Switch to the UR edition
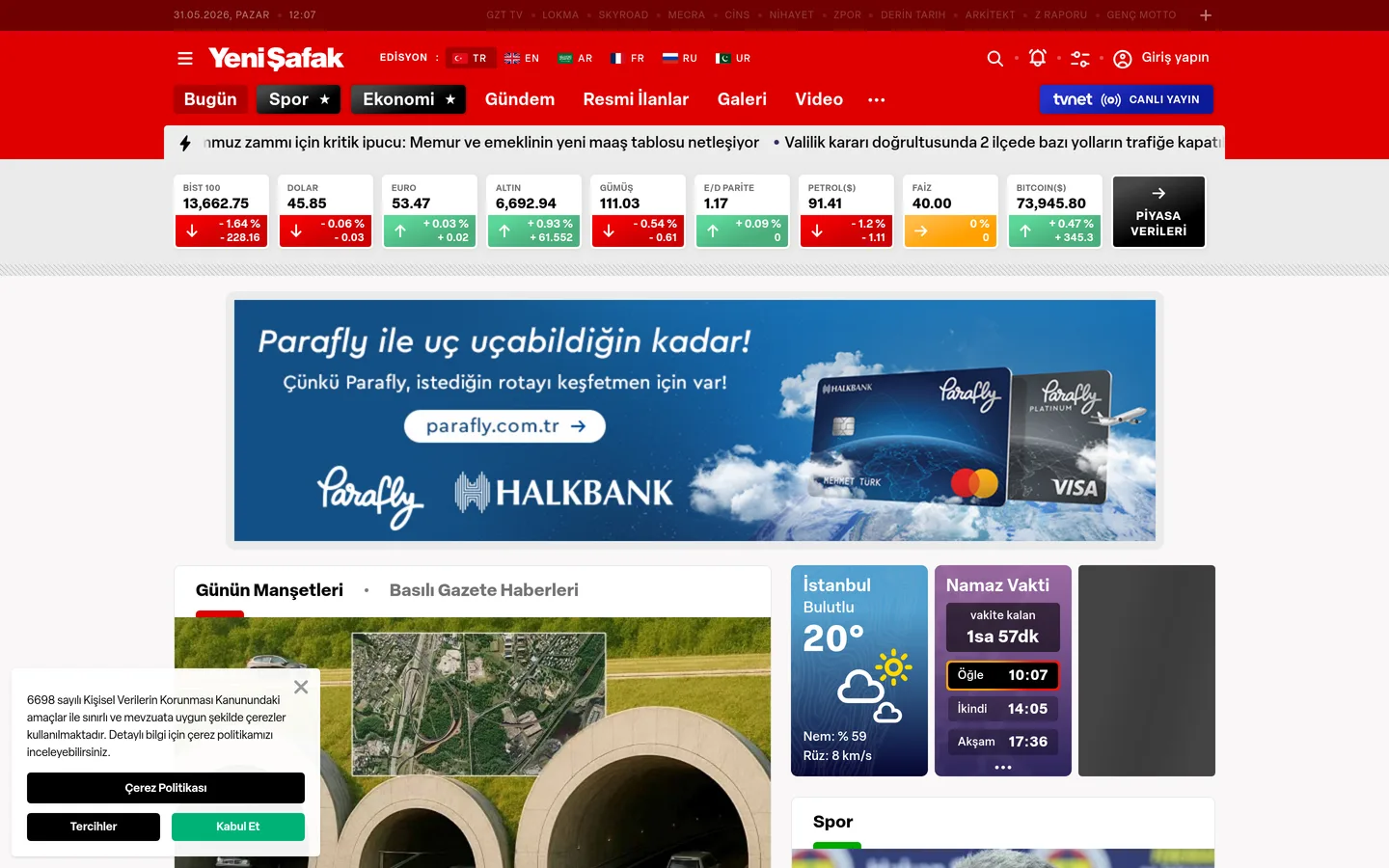The image size is (1389, 868). tap(733, 58)
